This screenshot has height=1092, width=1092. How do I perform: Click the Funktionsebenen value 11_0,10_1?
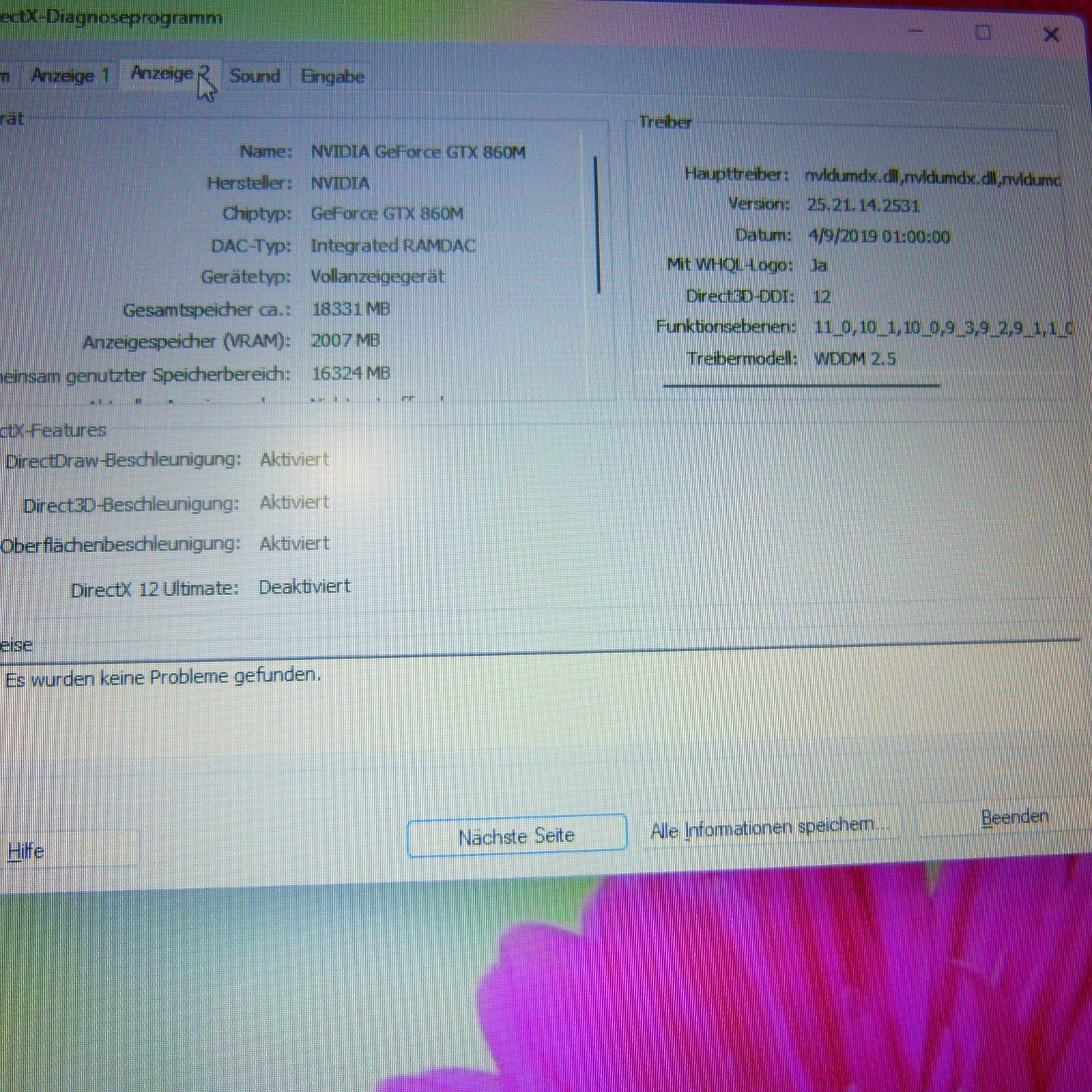coord(943,328)
